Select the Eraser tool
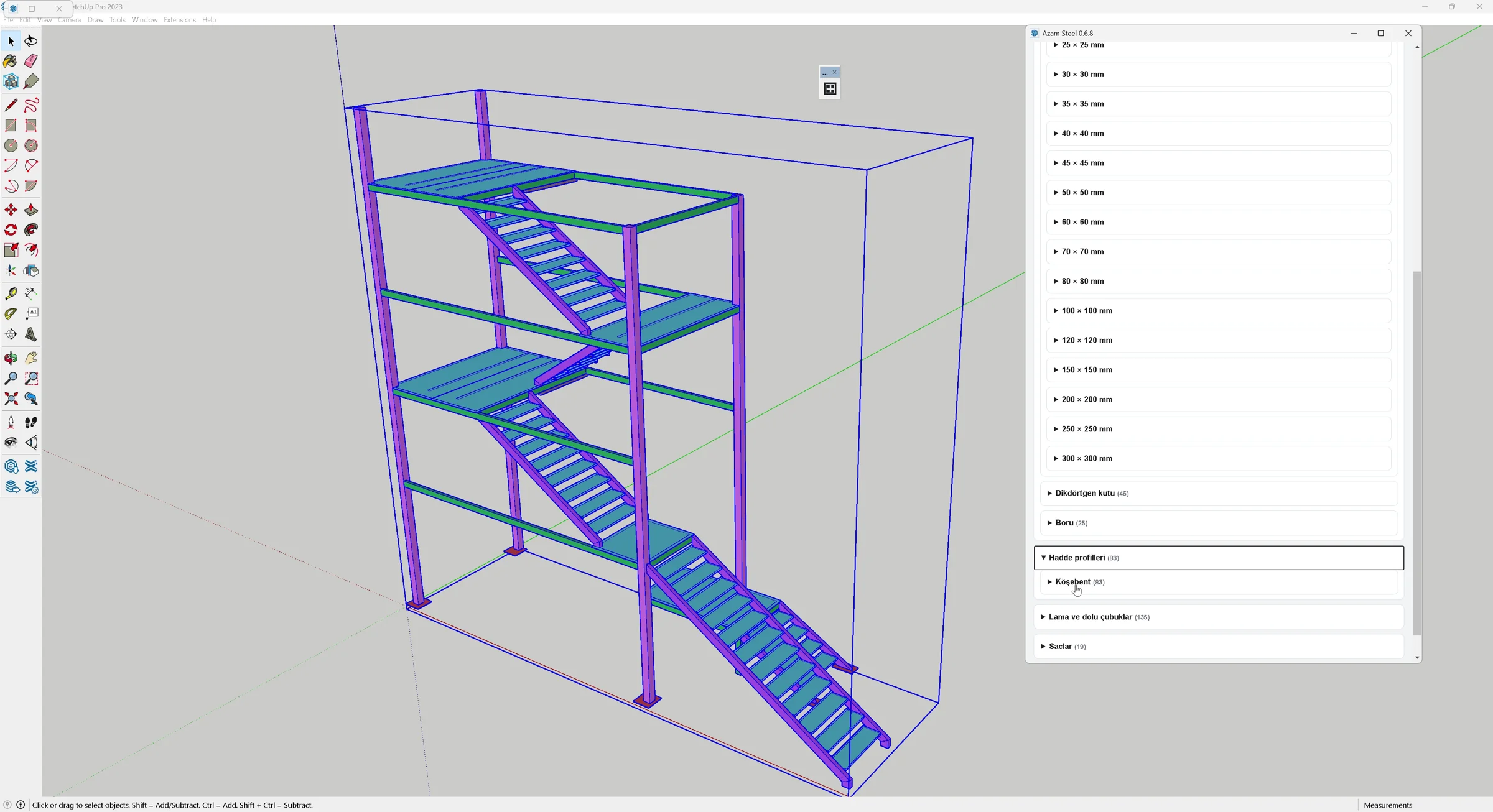 [31, 61]
